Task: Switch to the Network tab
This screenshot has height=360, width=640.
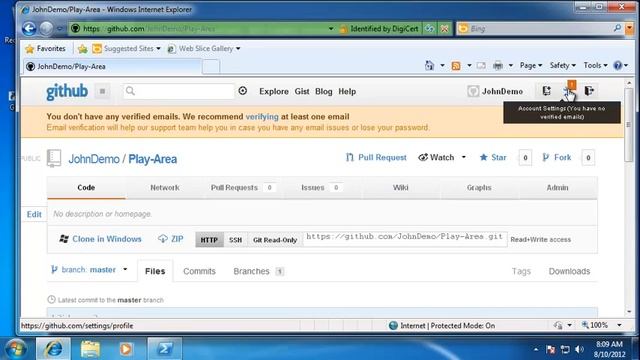Action: click(x=165, y=188)
